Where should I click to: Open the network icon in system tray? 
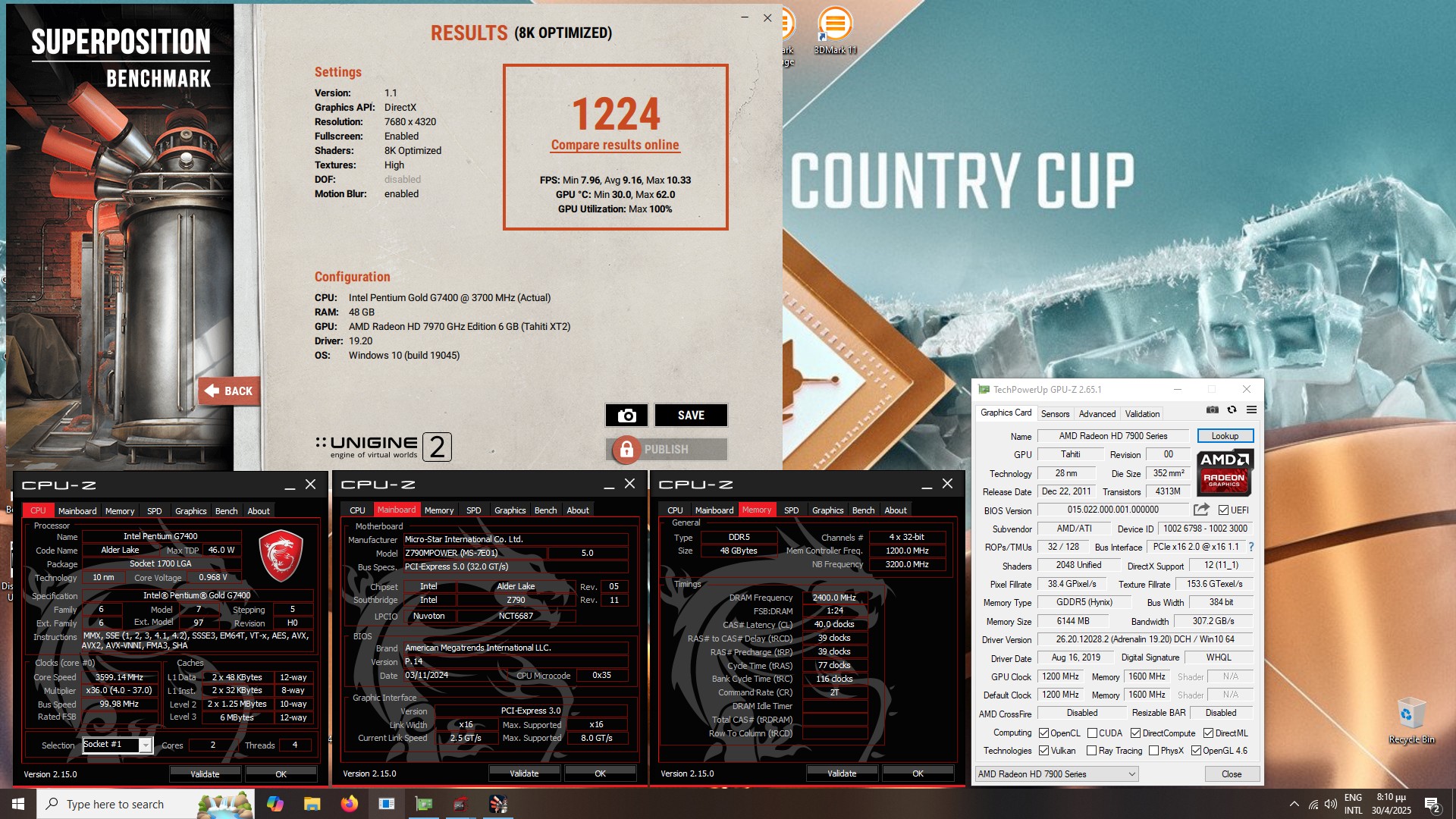click(1313, 805)
